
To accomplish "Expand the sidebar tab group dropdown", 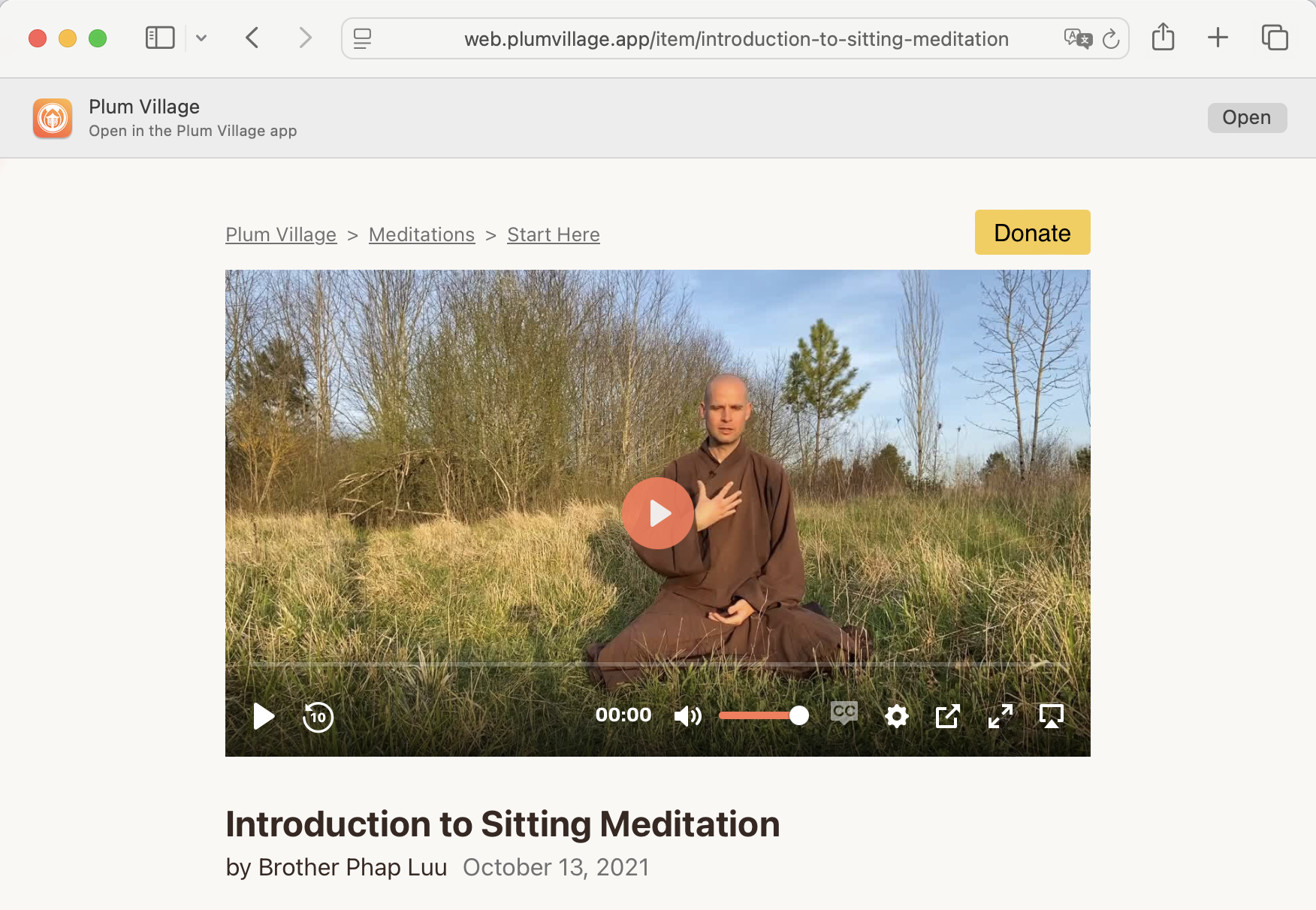I will [x=201, y=38].
